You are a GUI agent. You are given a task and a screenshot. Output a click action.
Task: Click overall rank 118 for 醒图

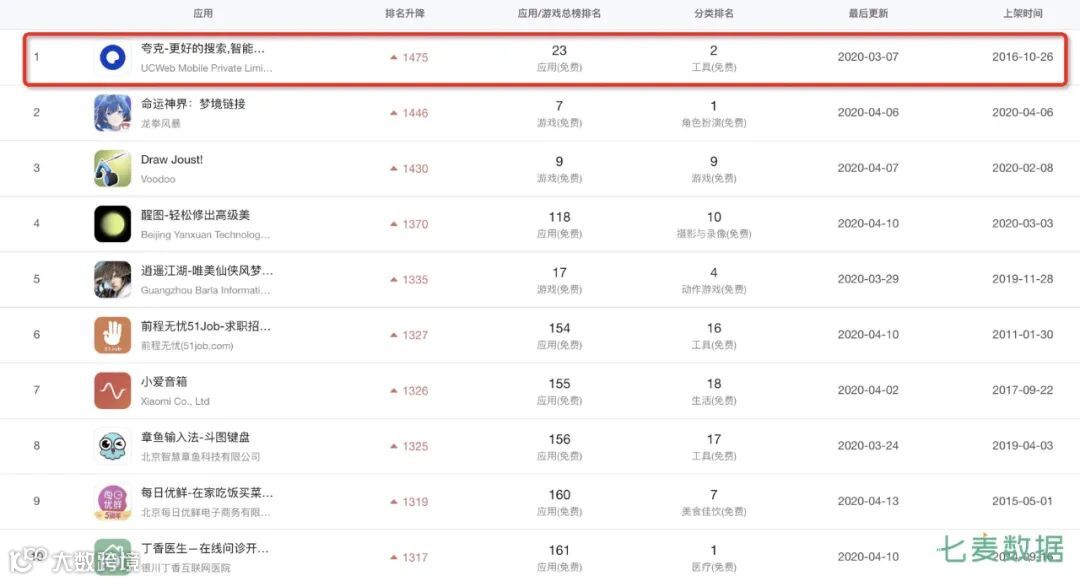(x=559, y=217)
